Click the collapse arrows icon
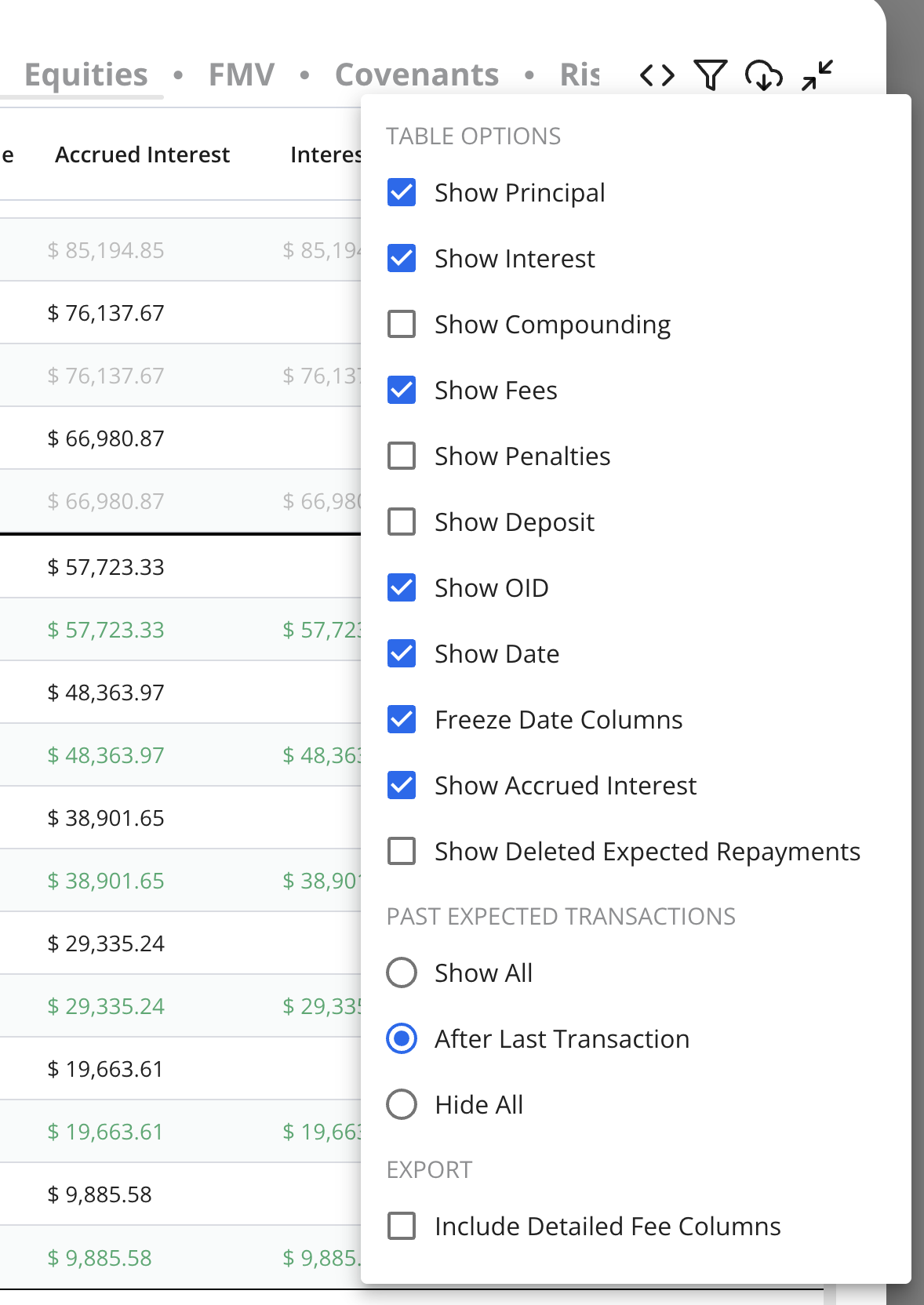 [x=817, y=75]
